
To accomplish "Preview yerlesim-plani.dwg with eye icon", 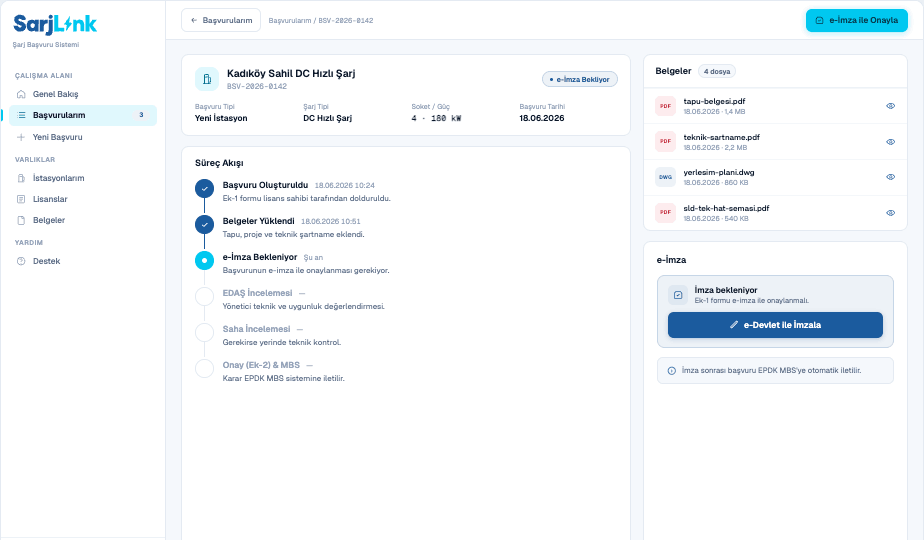I will click(890, 177).
